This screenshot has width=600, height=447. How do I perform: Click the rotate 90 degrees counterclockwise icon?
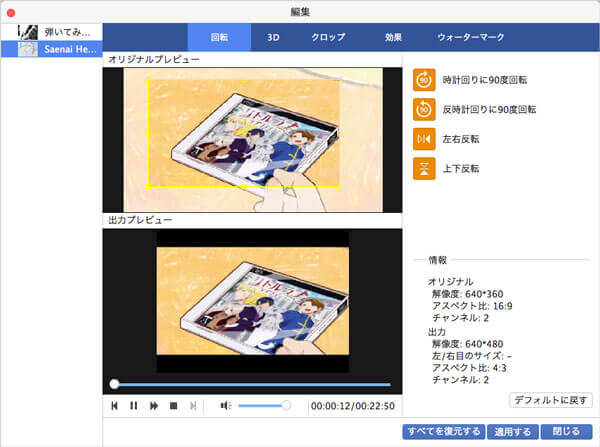pyautogui.click(x=424, y=109)
